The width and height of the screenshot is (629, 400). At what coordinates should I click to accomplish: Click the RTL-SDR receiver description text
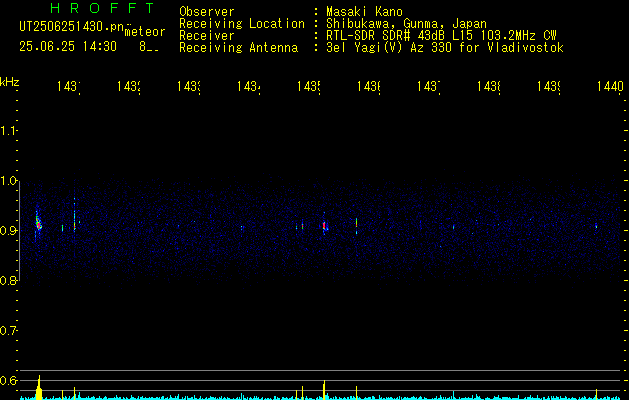441,35
